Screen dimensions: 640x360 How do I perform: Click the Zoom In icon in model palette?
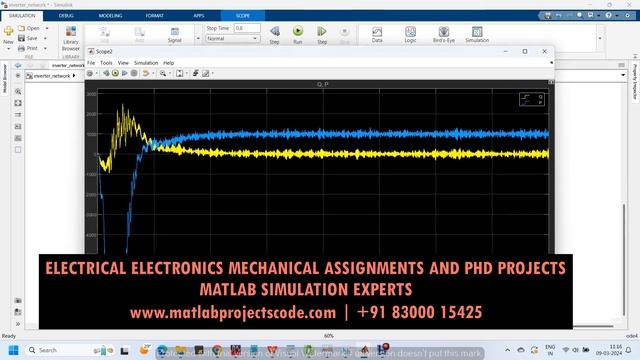18,91
